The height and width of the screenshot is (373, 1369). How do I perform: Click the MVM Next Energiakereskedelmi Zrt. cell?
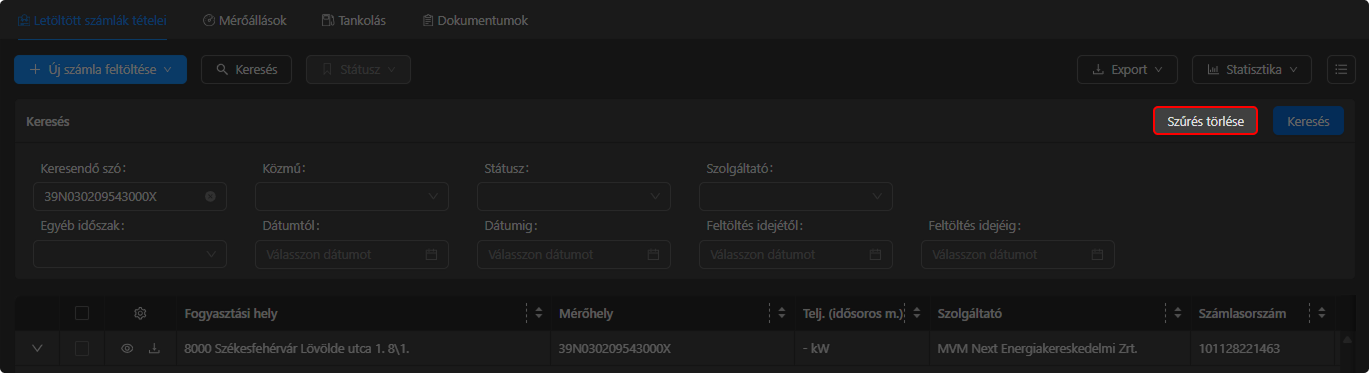[1038, 349]
